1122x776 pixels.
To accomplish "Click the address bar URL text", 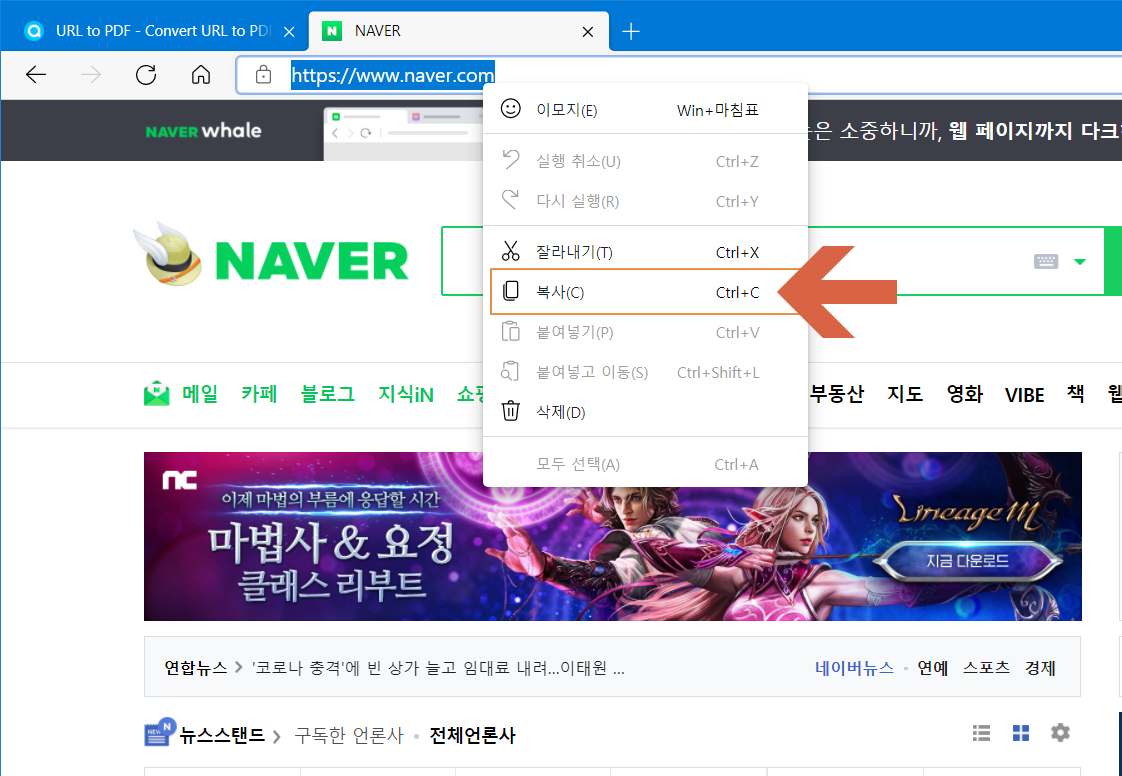I will (x=393, y=75).
